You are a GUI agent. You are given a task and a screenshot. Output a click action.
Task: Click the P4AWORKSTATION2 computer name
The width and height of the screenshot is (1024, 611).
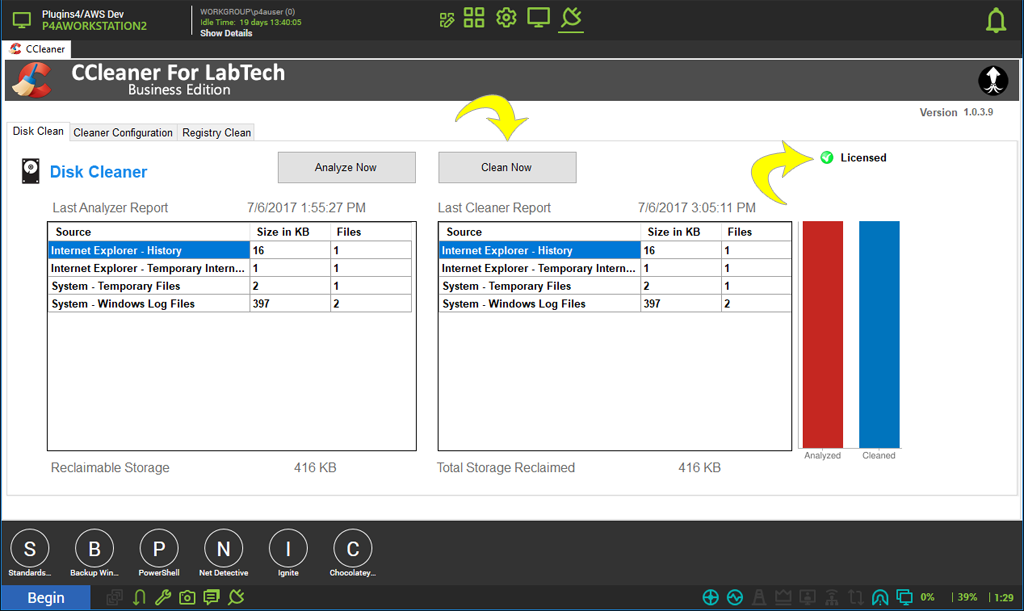tap(94, 26)
